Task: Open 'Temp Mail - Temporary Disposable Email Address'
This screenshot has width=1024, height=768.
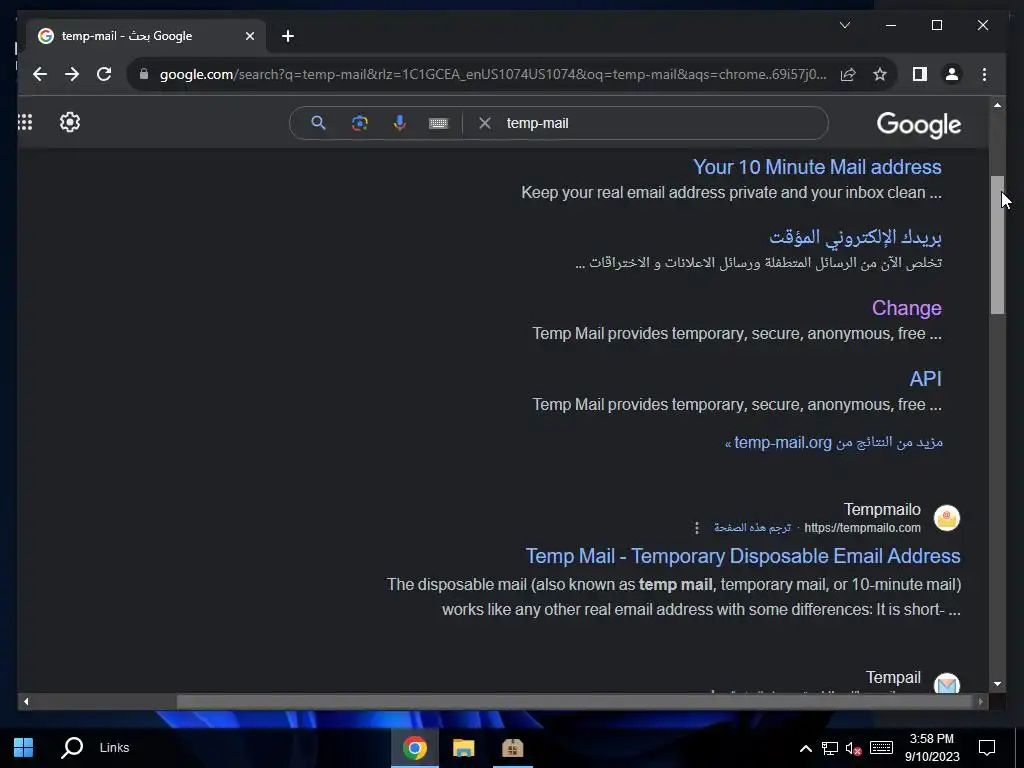Action: (x=743, y=556)
